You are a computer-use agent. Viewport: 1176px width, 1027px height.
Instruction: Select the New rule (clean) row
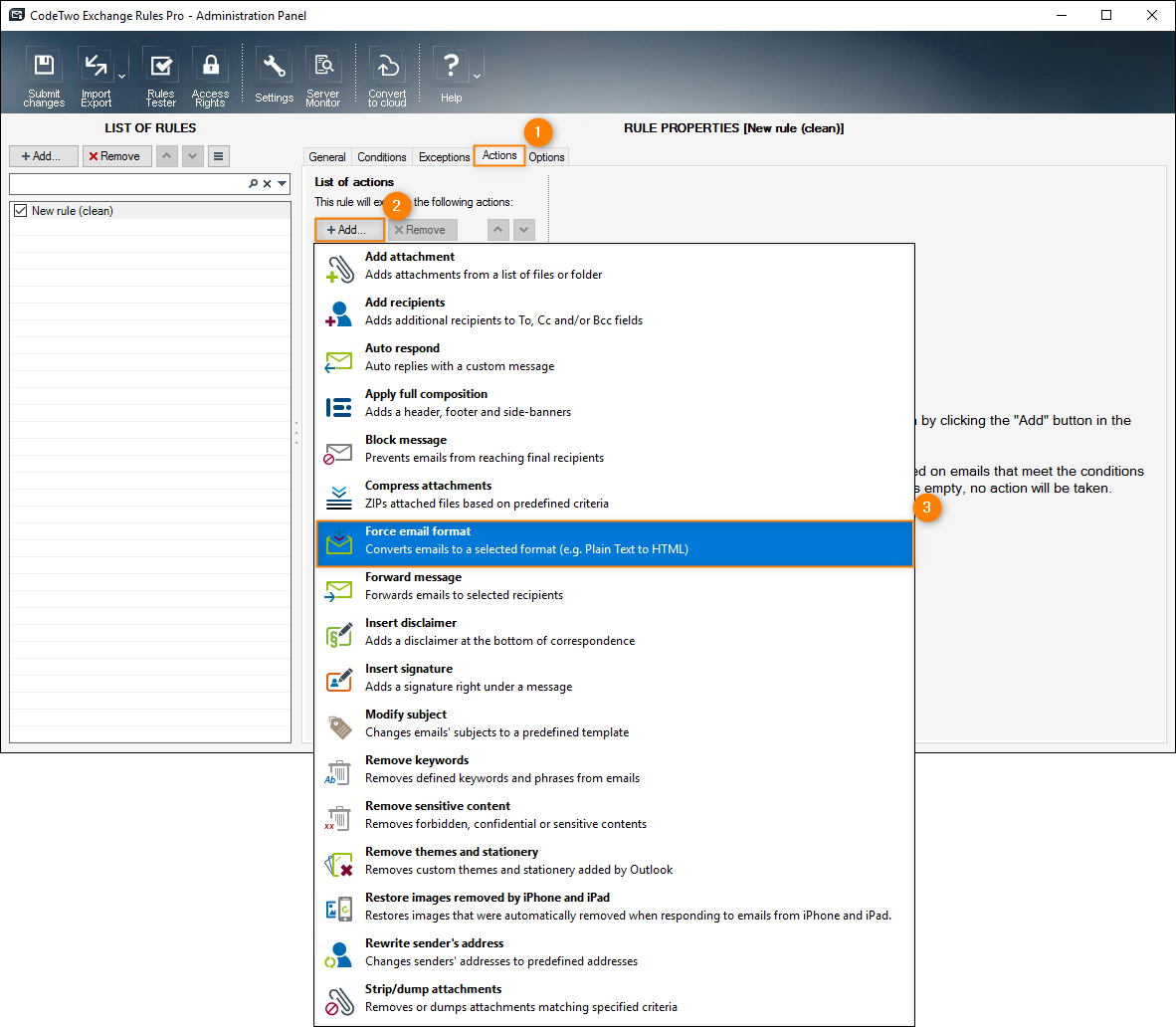150,211
